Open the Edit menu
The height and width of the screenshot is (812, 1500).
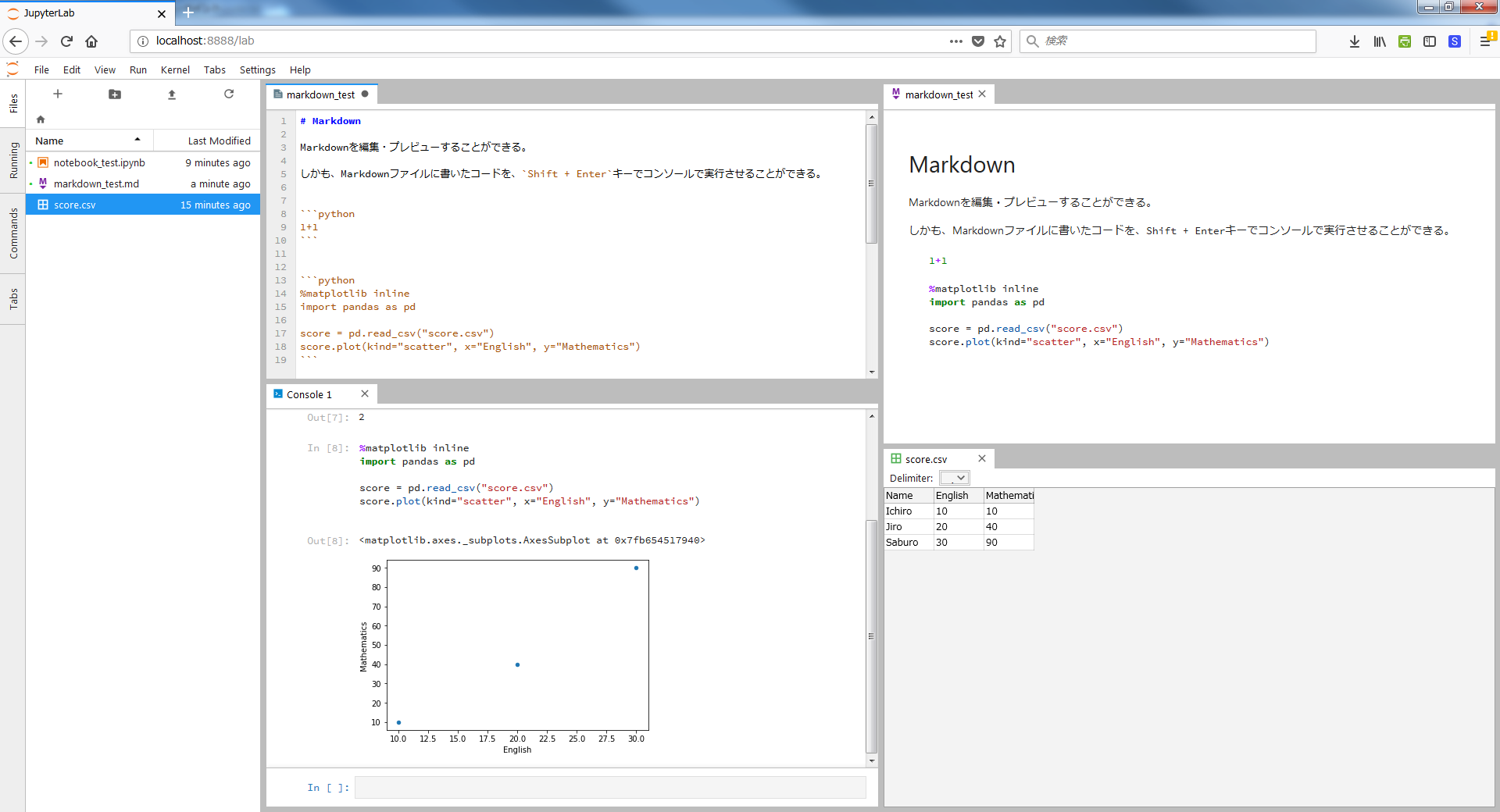[x=72, y=69]
